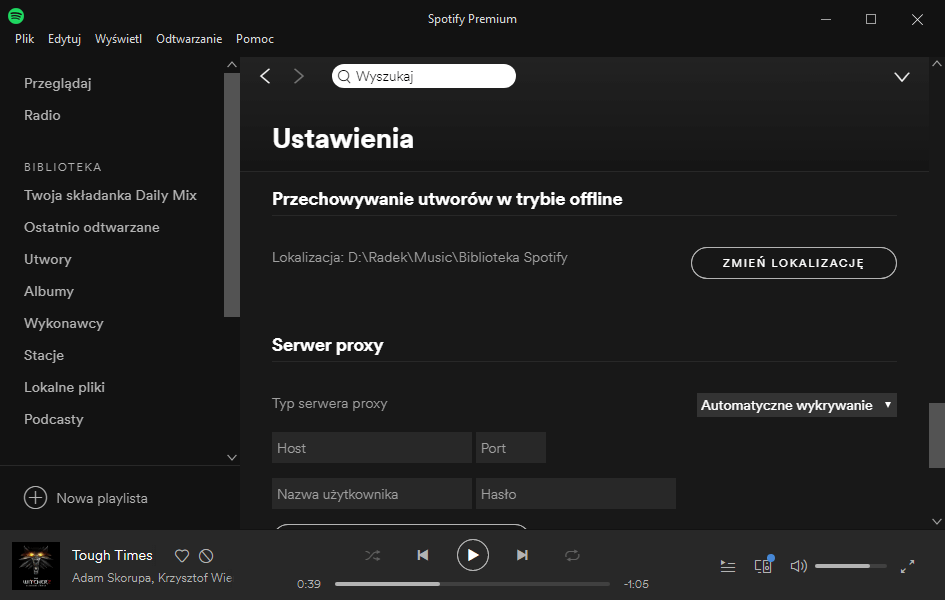The image size is (945, 600).
Task: Click the settings scrollbar thumb
Action: pyautogui.click(x=937, y=436)
